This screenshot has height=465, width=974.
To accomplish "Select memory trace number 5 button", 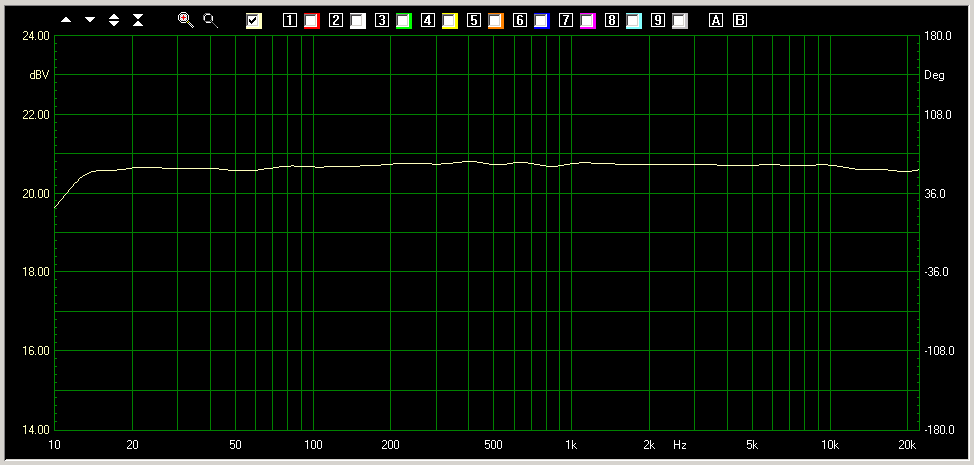I will pos(473,20).
